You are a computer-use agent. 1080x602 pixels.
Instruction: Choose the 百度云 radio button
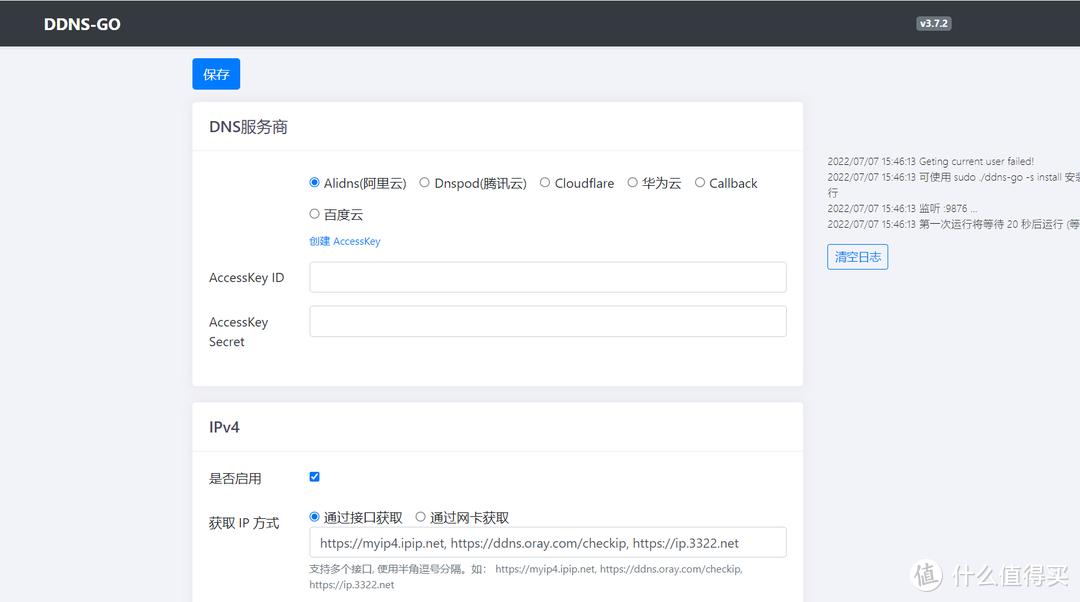point(315,214)
